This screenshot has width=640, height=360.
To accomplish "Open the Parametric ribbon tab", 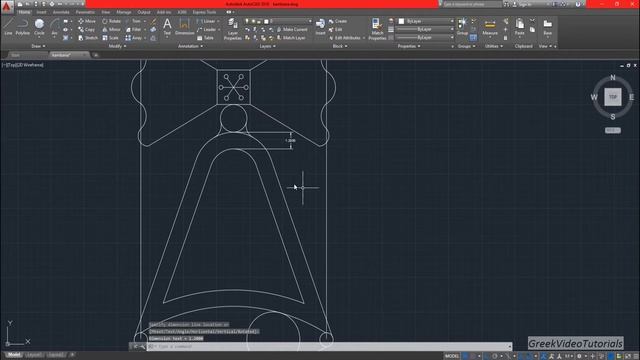I will click(85, 12).
